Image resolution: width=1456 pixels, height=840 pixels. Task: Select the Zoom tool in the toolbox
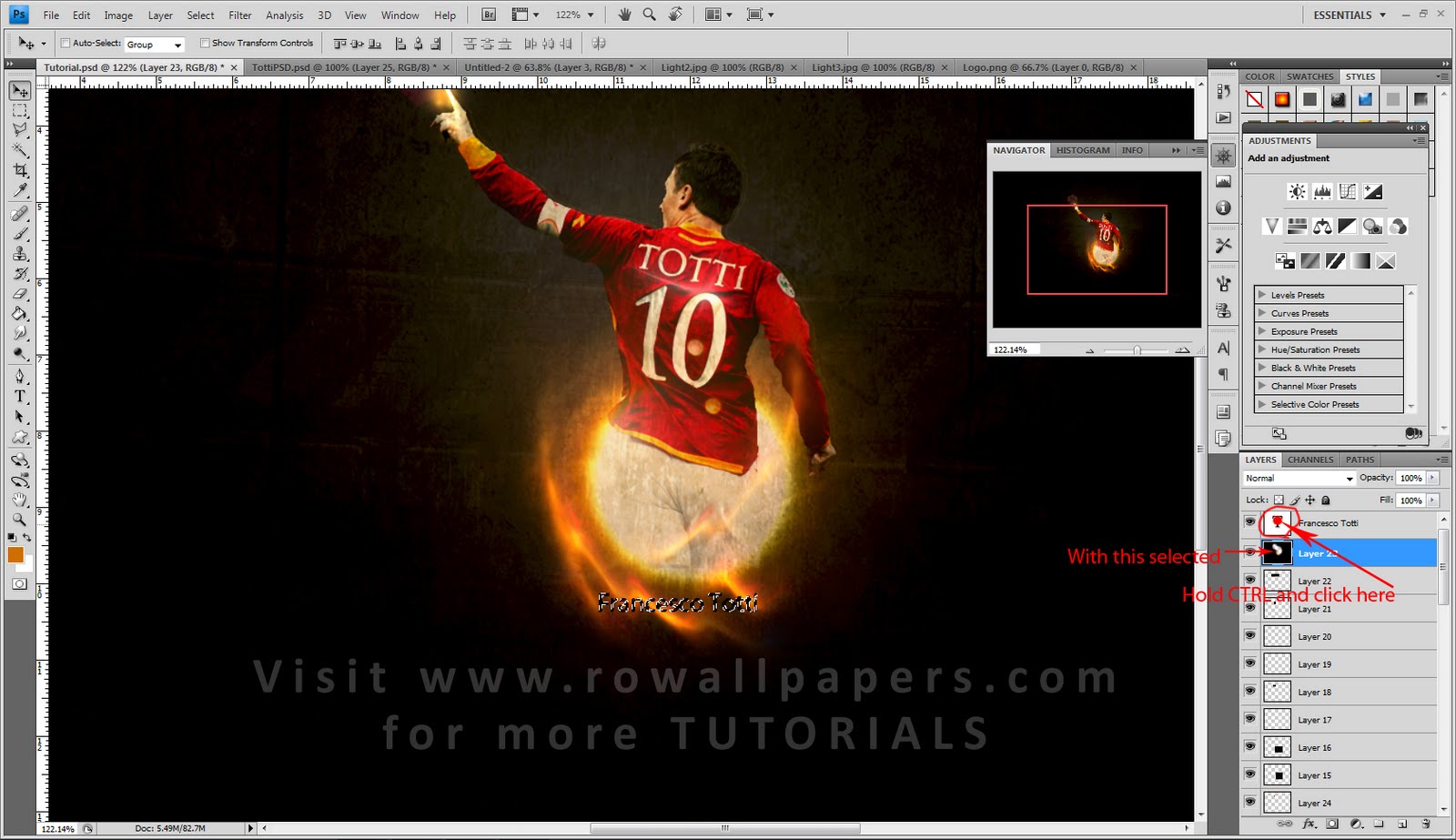(19, 520)
